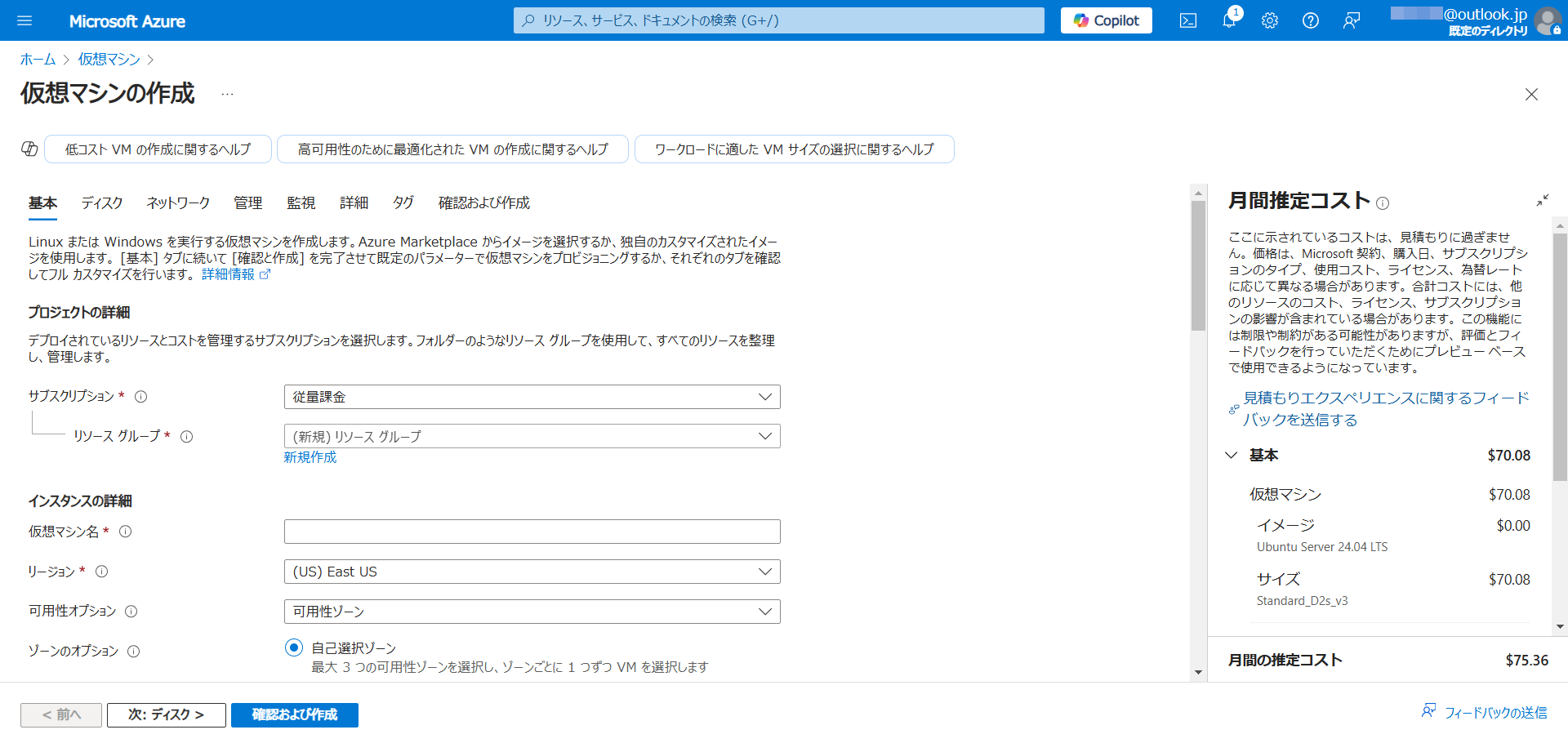This screenshot has height=752, width=1568.
Task: Expand the リージョン dropdown showing East US
Action: click(x=532, y=572)
